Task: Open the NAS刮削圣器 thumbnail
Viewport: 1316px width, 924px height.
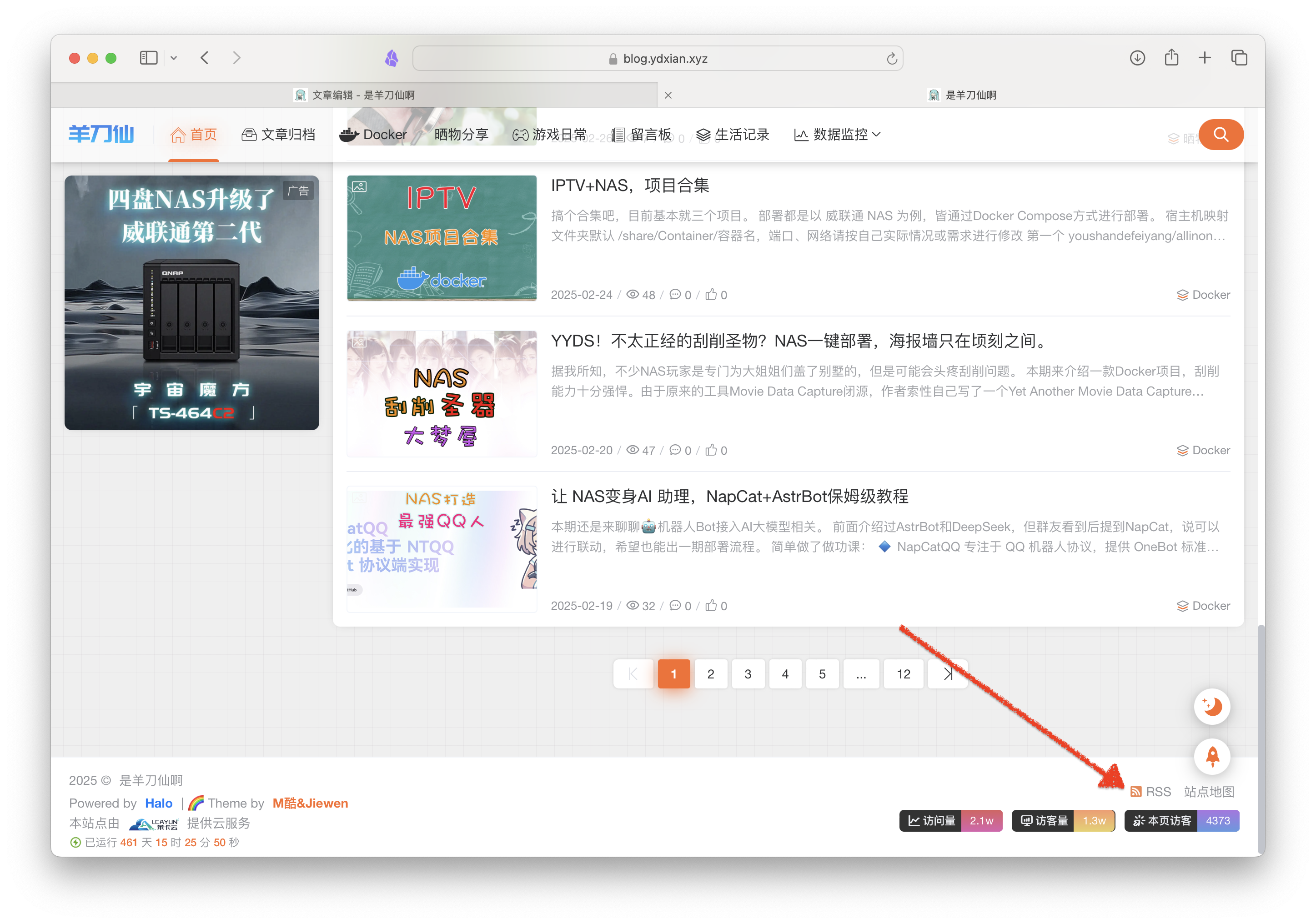Action: [442, 394]
